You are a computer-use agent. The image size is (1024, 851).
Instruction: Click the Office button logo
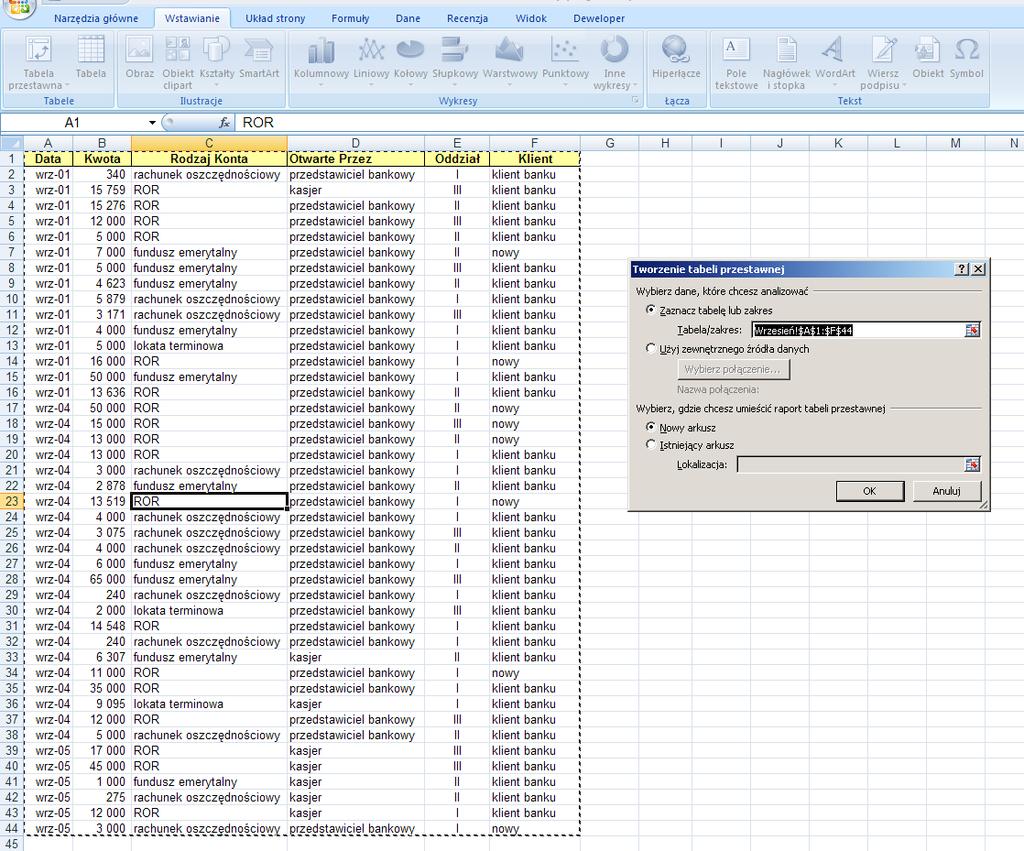(x=18, y=8)
